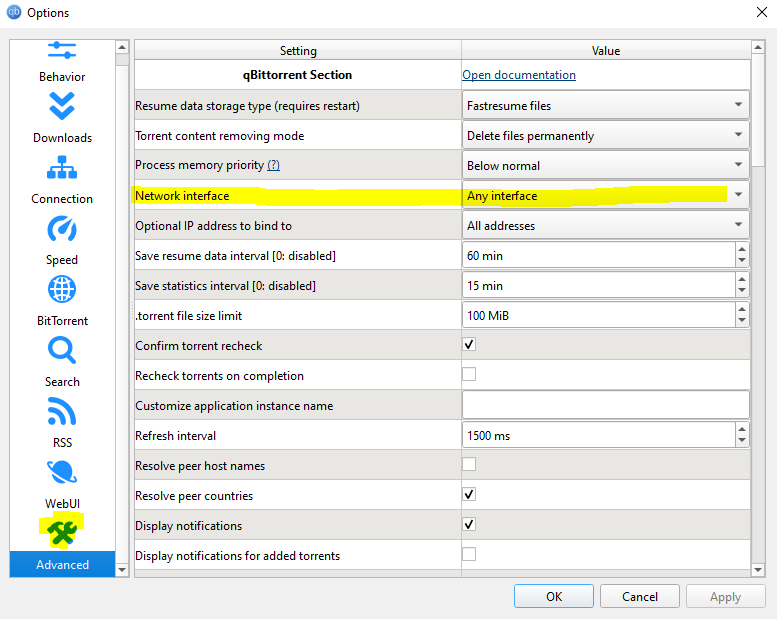Open the BitTorrent globe icon

tap(62, 289)
